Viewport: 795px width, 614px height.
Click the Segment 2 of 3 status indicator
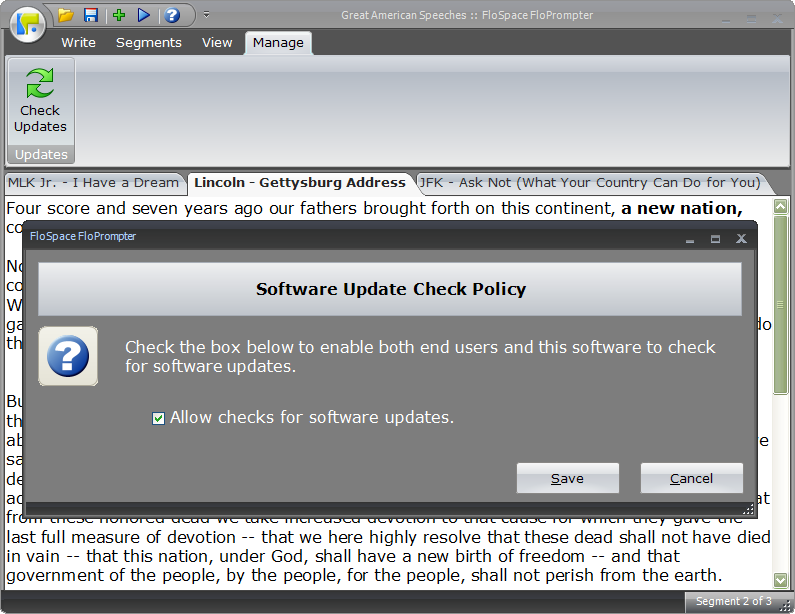pos(733,601)
